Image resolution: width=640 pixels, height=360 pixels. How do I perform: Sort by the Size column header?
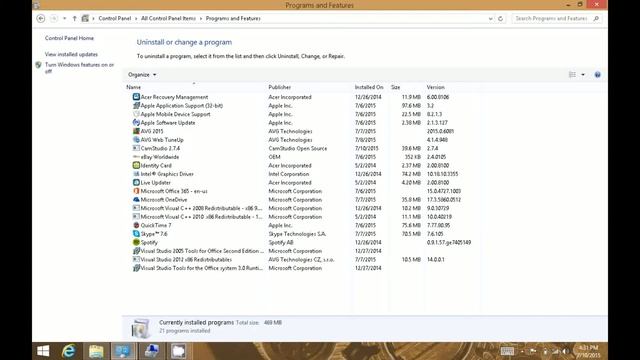click(x=396, y=87)
